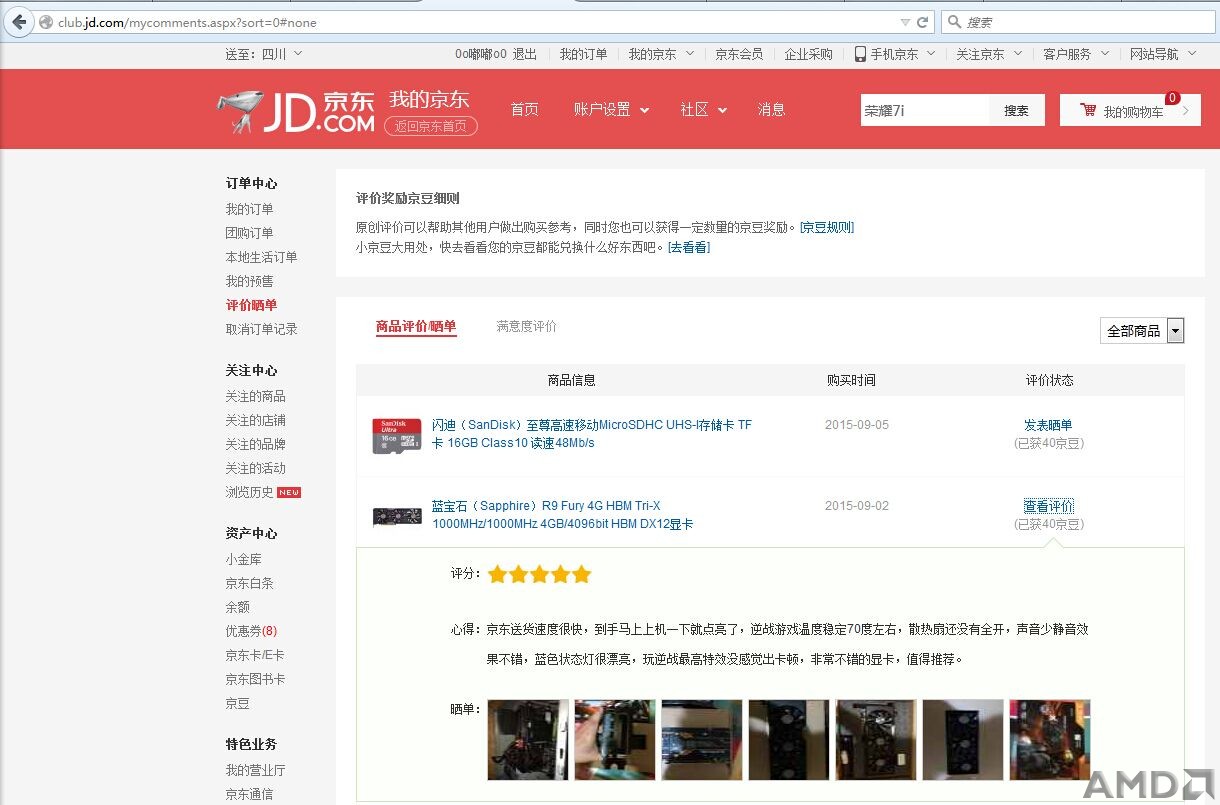Open 小金库 in the sidebar
The width and height of the screenshot is (1220, 805).
(x=243, y=559)
